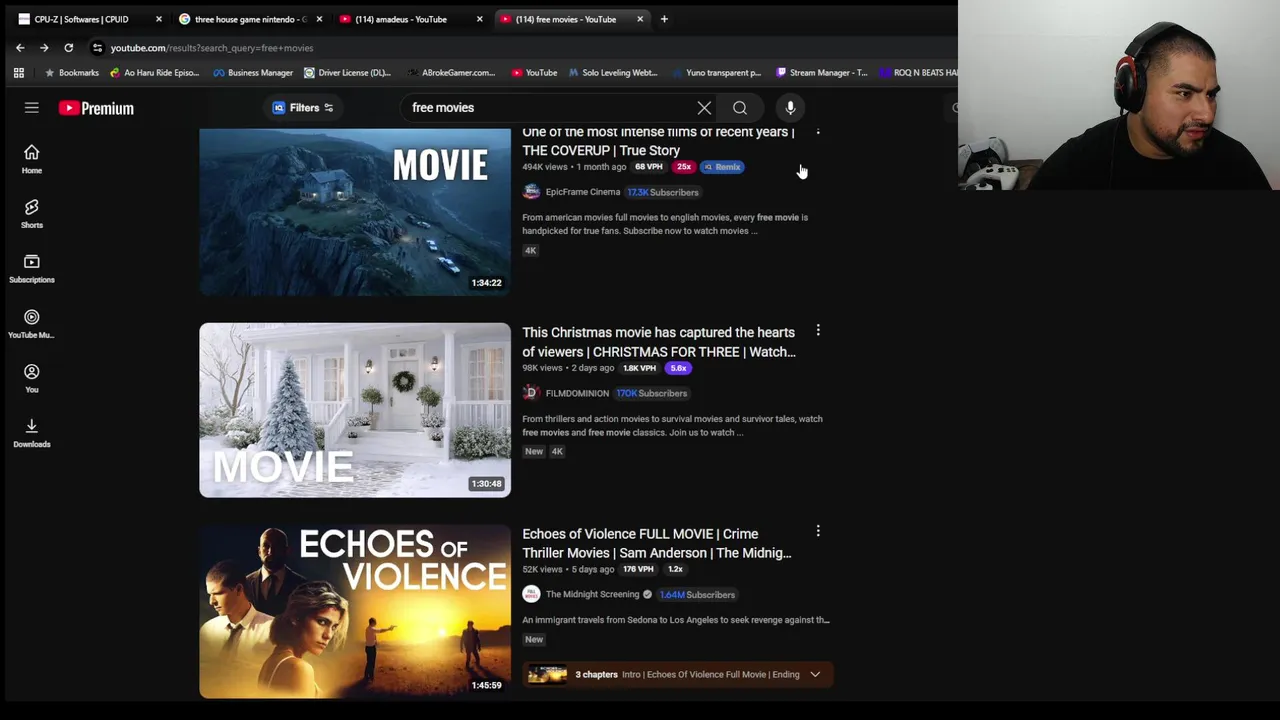
Task: Open the Ao Haru Ride bookmark
Action: click(154, 73)
